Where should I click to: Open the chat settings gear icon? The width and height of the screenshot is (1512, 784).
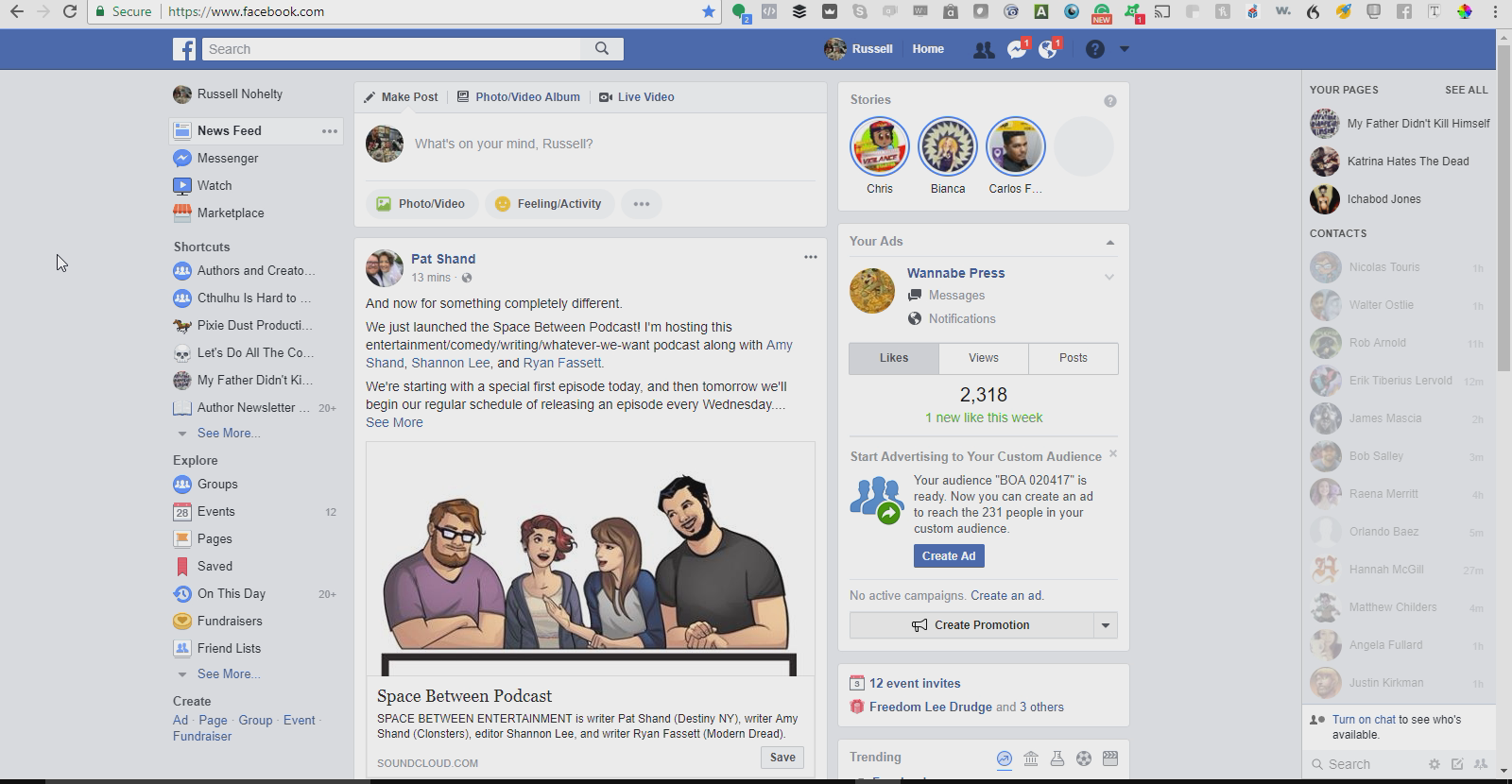(1434, 764)
